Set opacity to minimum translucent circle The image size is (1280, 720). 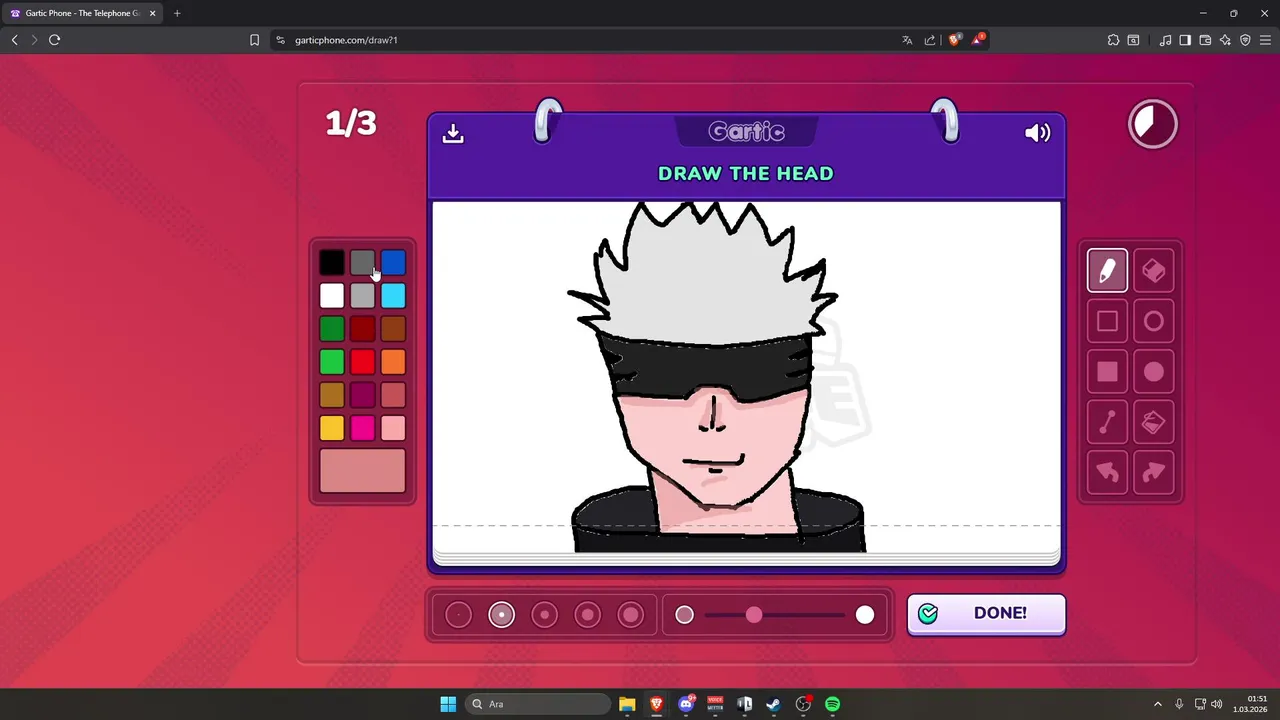[684, 615]
